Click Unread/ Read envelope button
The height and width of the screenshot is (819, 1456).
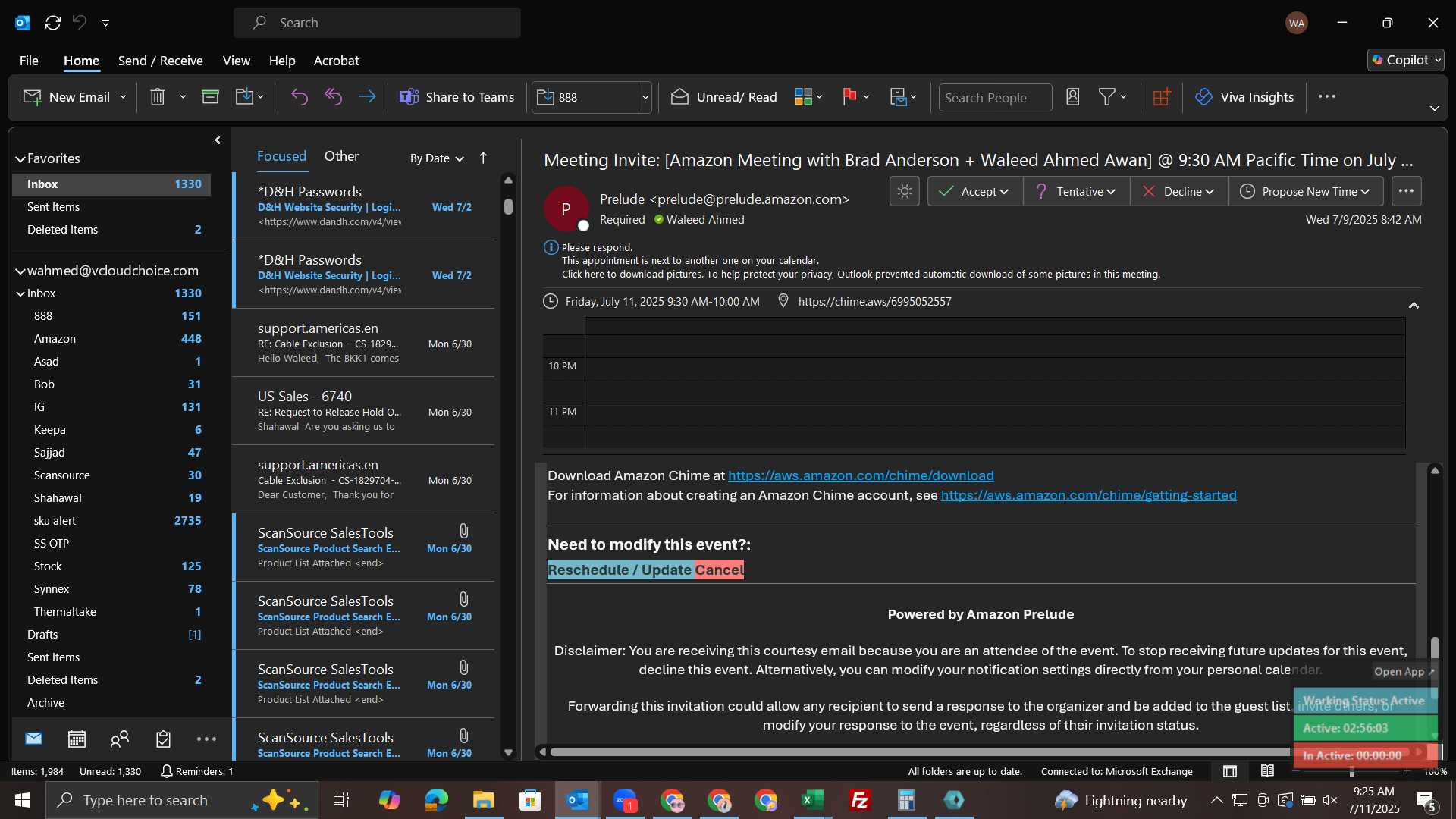point(724,97)
